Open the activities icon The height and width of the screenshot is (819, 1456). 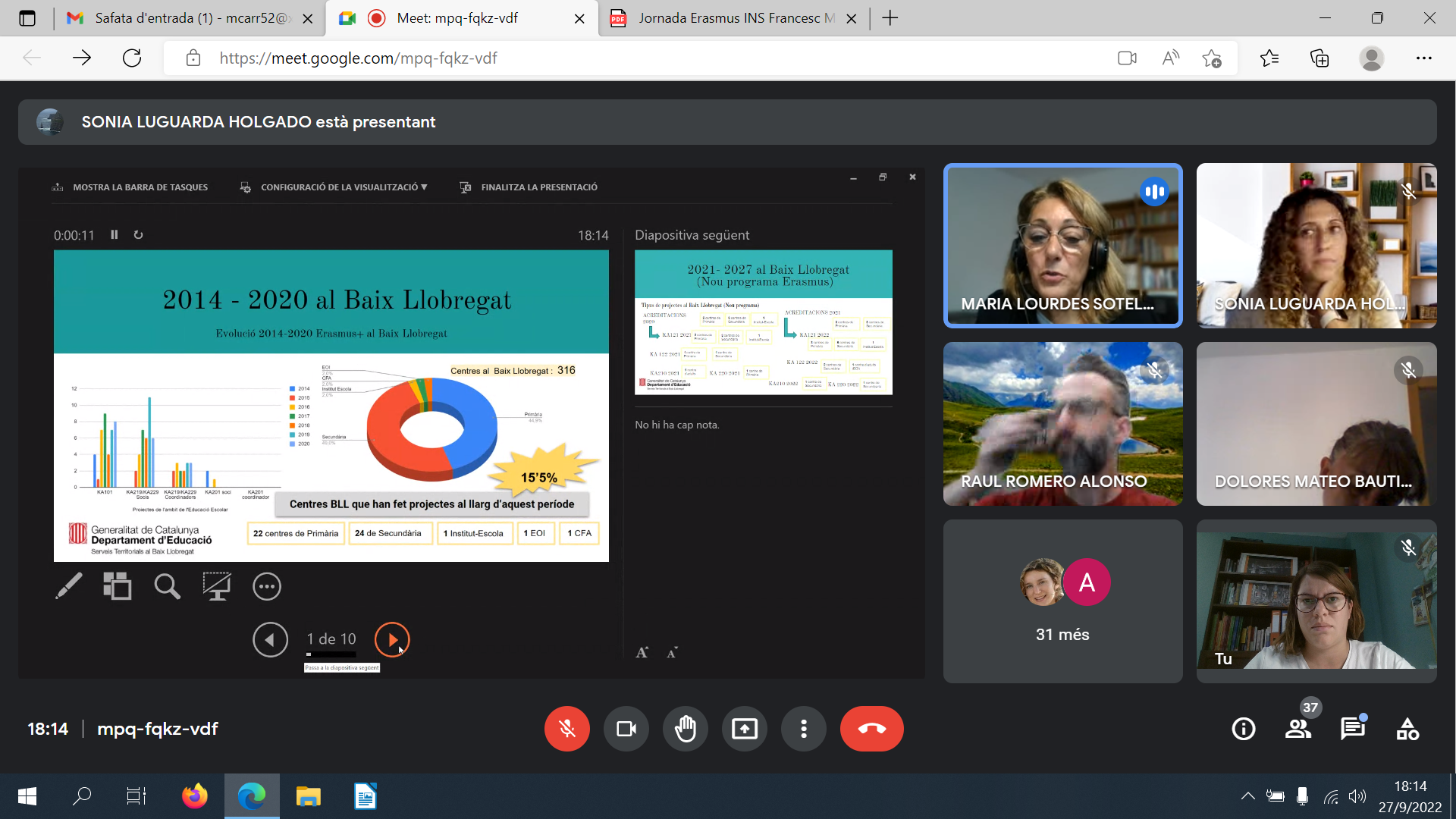coord(1407,729)
